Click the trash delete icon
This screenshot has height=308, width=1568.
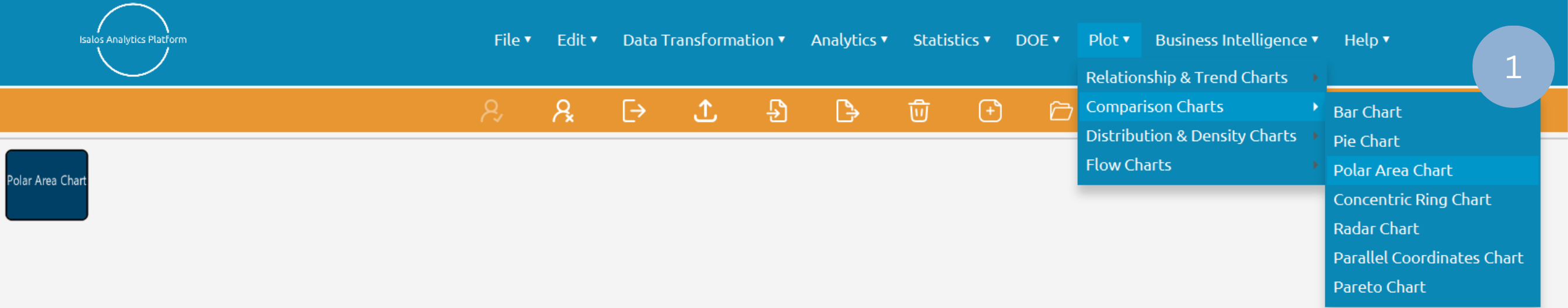click(x=919, y=111)
